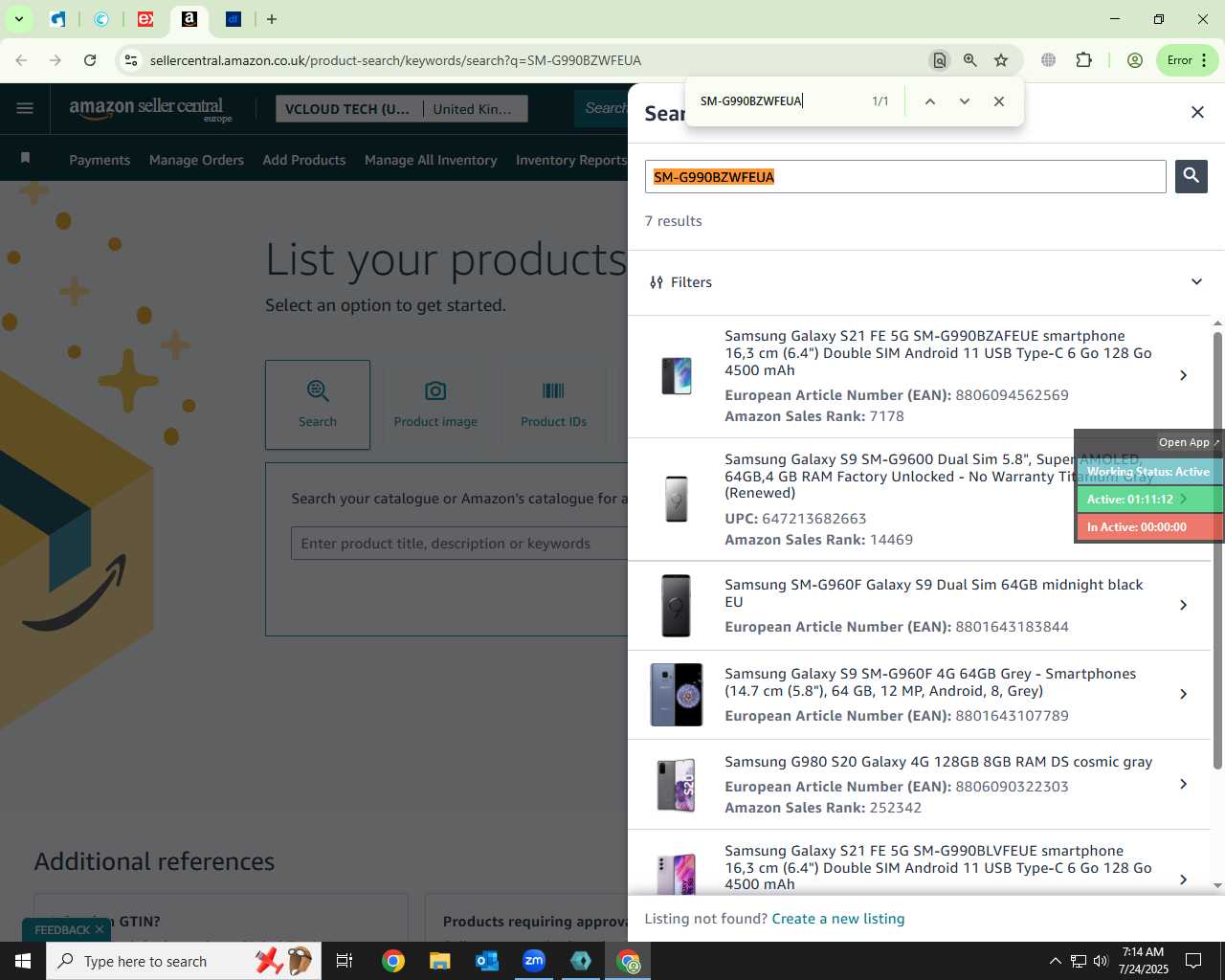1225x980 pixels.
Task: Open a new browser tab
Action: pos(272,19)
